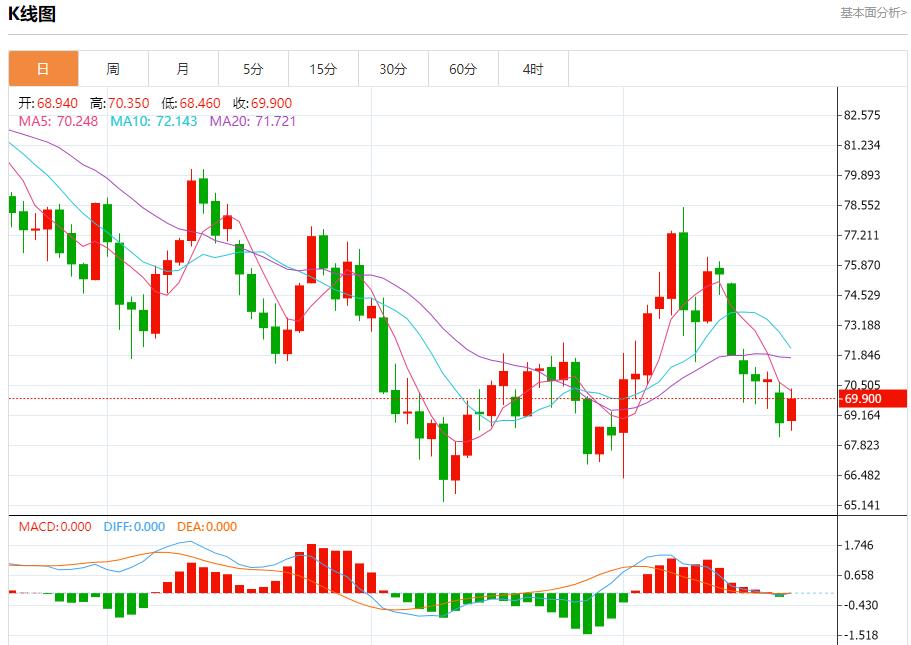Click the DIFF value label

coord(134,527)
